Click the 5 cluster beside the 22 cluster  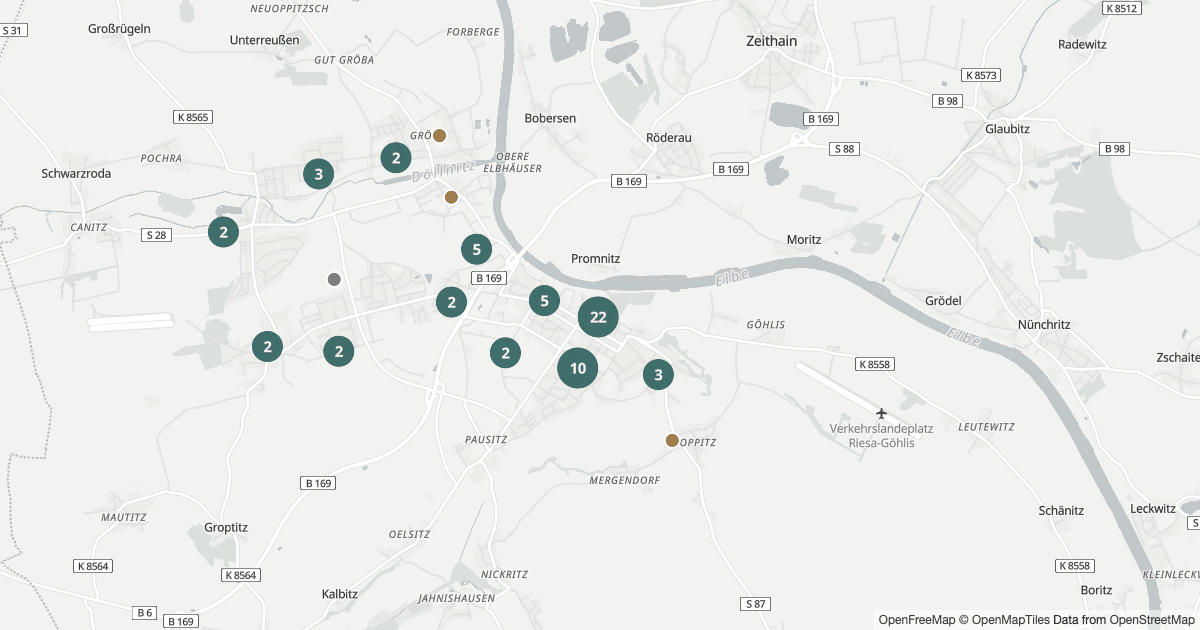click(x=544, y=300)
